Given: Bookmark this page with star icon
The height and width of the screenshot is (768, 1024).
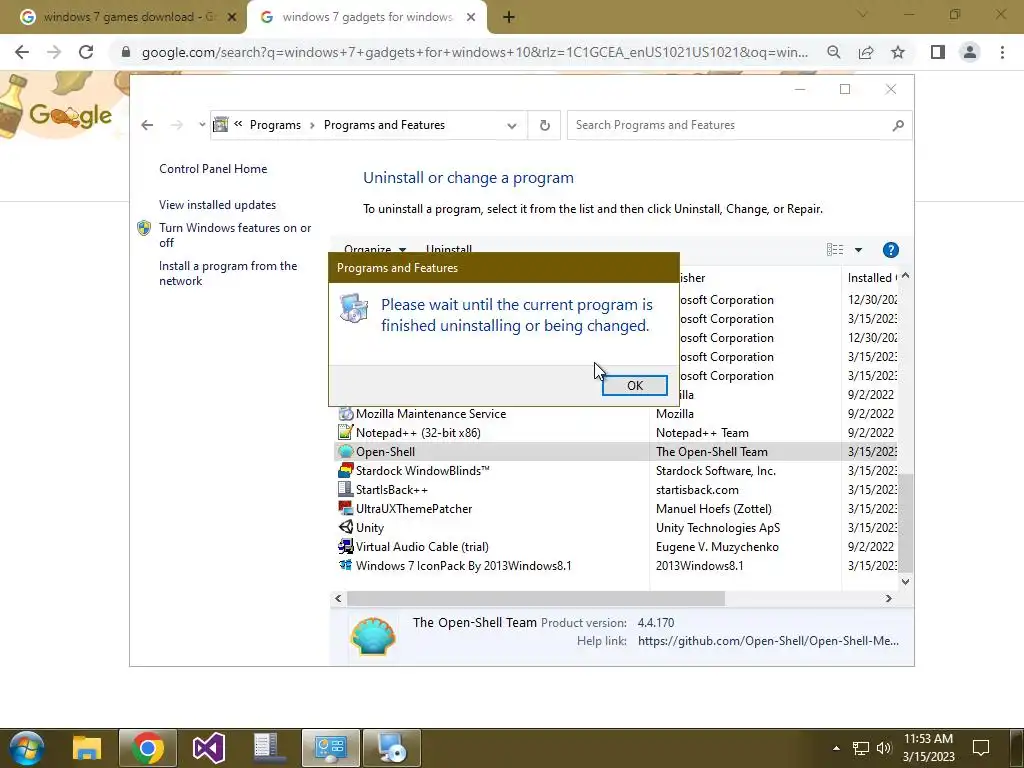Looking at the screenshot, I should point(898,52).
